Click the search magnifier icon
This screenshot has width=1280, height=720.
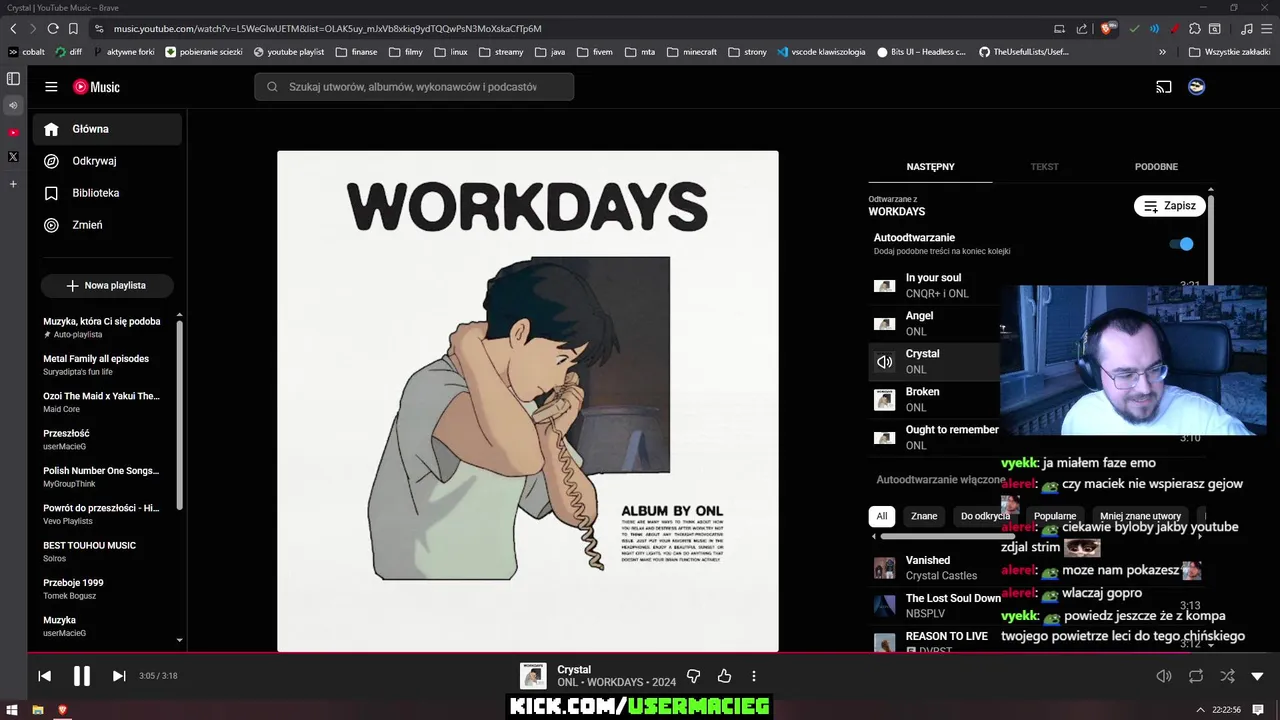click(272, 87)
